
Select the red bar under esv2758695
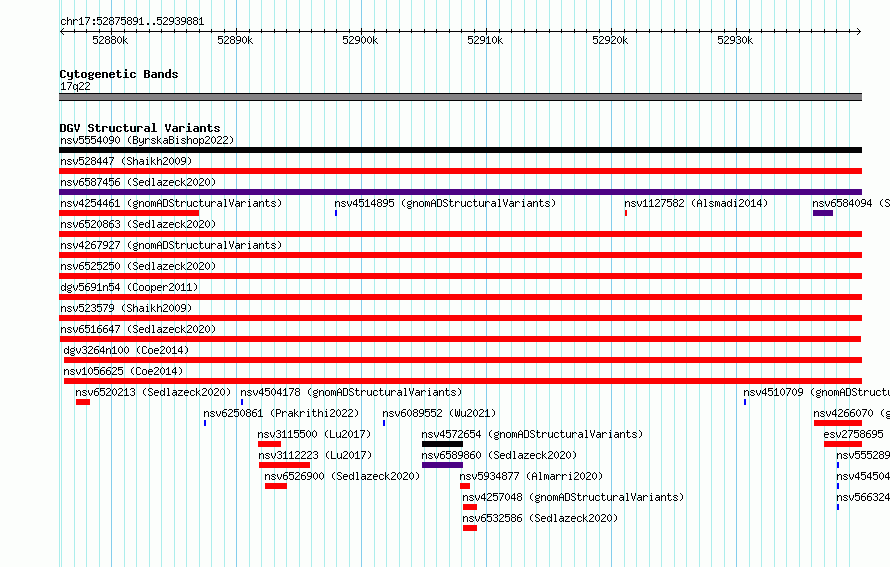(x=843, y=444)
